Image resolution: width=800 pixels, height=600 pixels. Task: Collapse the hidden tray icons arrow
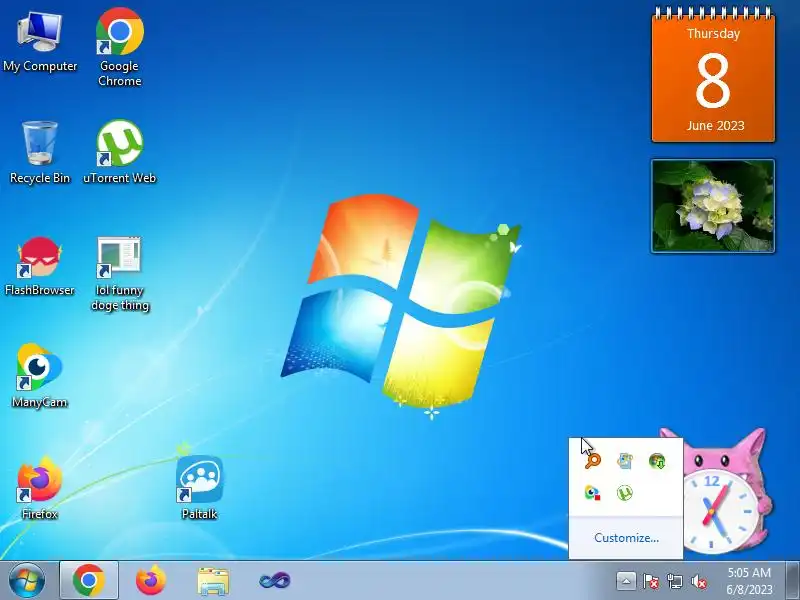[626, 581]
